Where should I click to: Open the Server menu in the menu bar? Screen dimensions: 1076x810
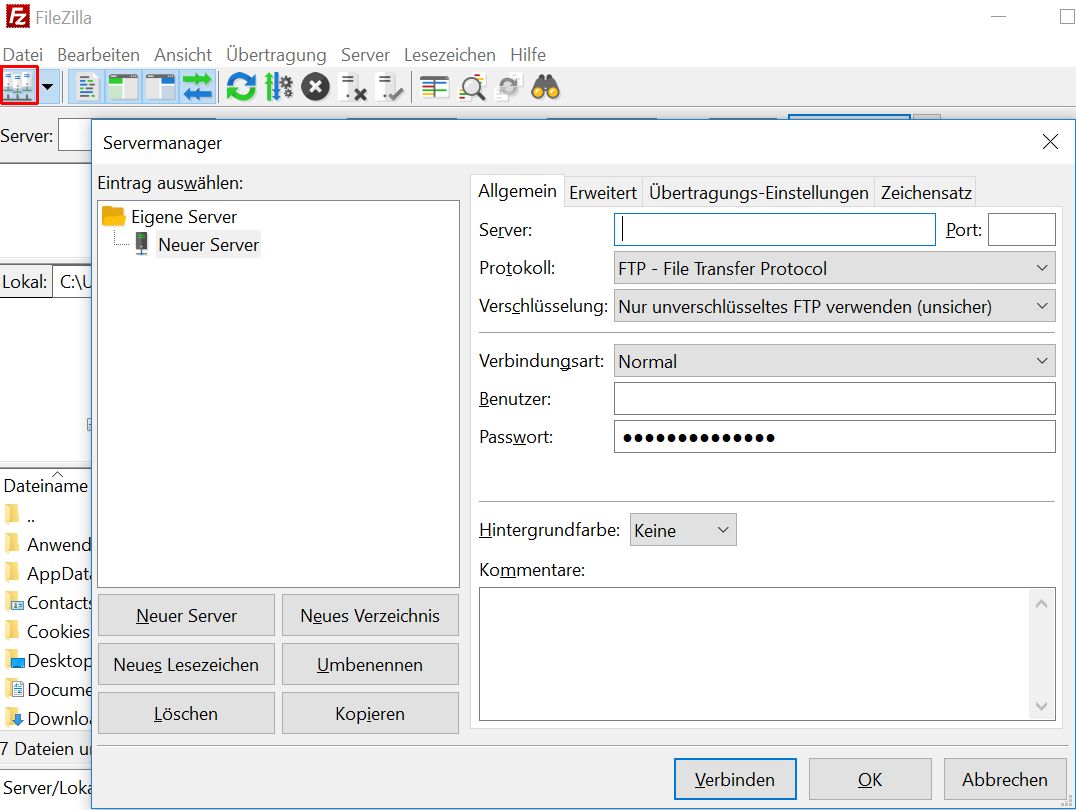365,55
